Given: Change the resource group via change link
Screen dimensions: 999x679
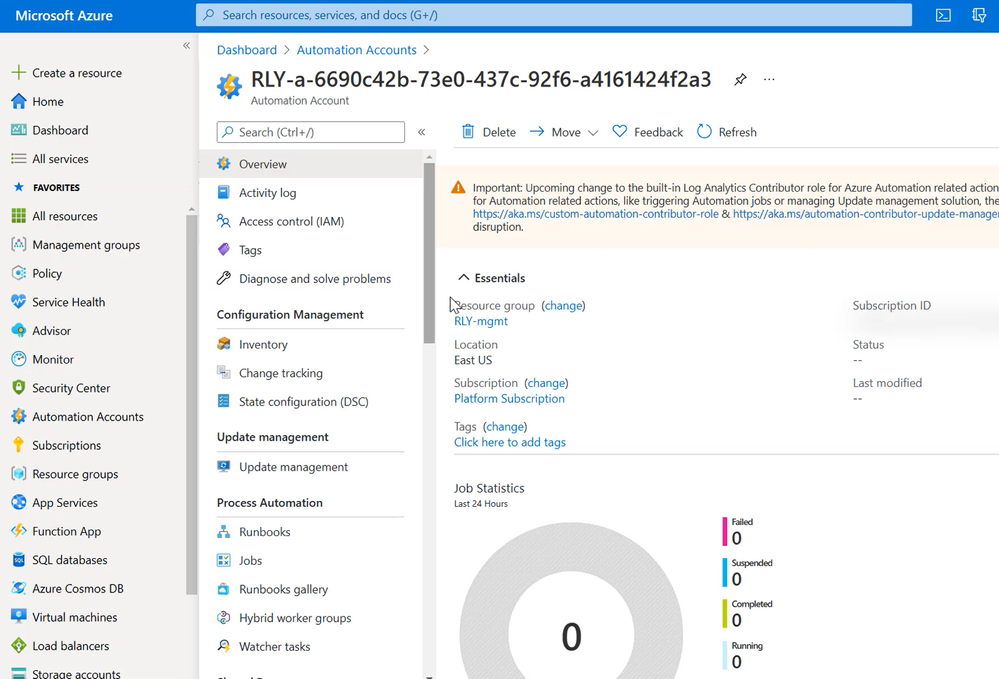Looking at the screenshot, I should (563, 306).
